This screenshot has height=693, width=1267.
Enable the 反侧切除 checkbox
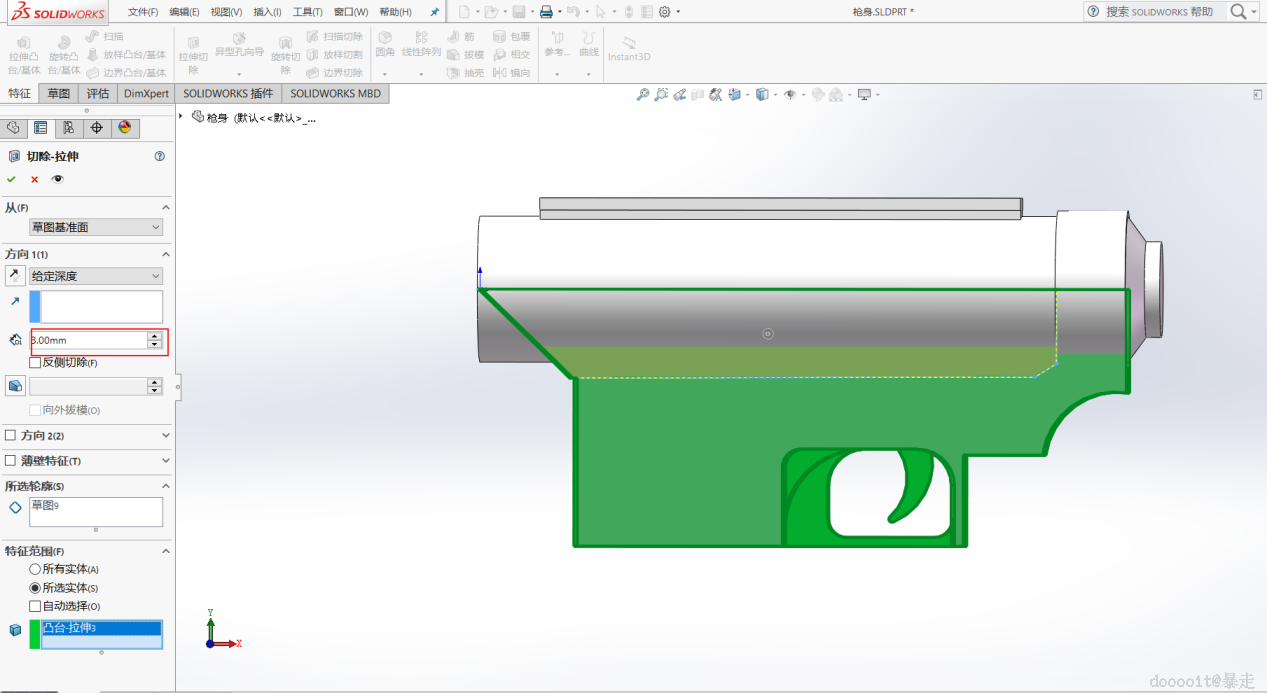pos(36,362)
